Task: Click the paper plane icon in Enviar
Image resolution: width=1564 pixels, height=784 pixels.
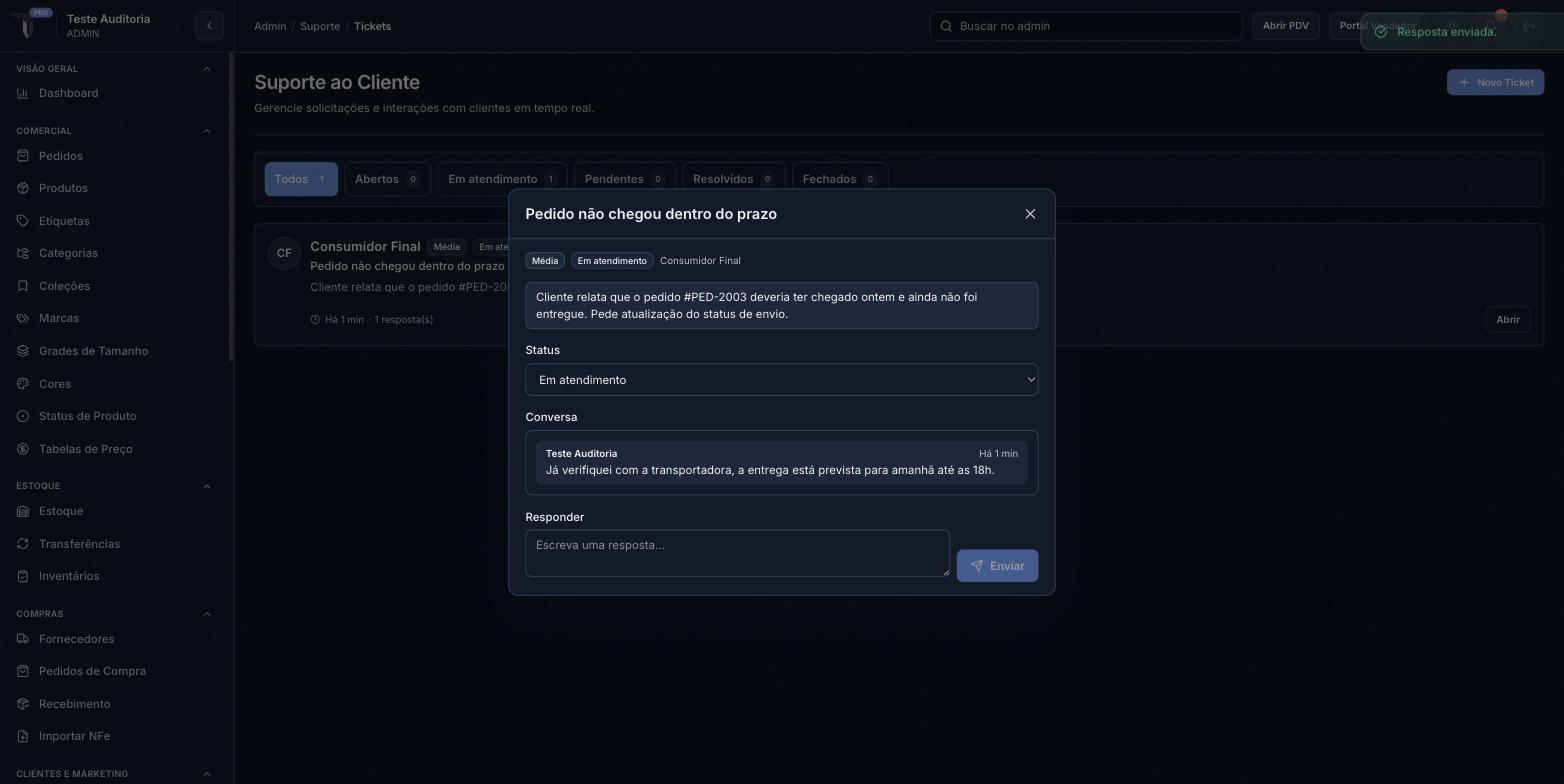Action: (x=977, y=566)
